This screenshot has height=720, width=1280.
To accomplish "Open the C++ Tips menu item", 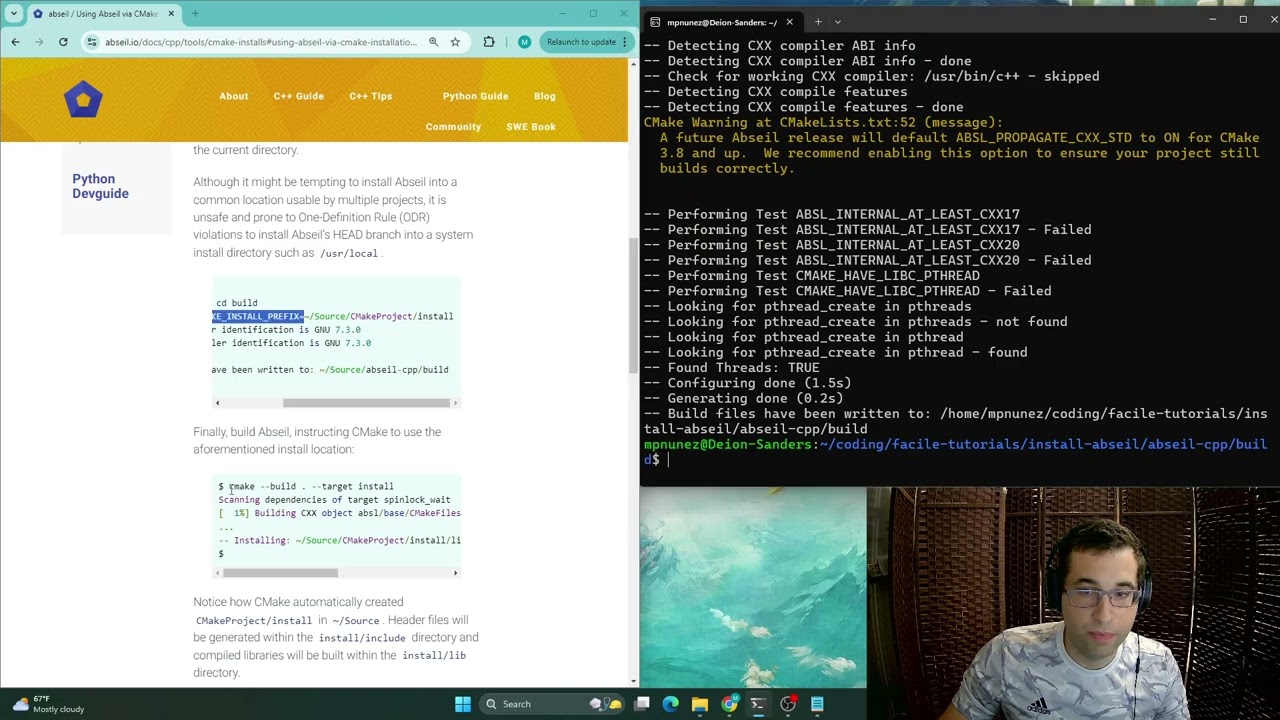I will (370, 96).
